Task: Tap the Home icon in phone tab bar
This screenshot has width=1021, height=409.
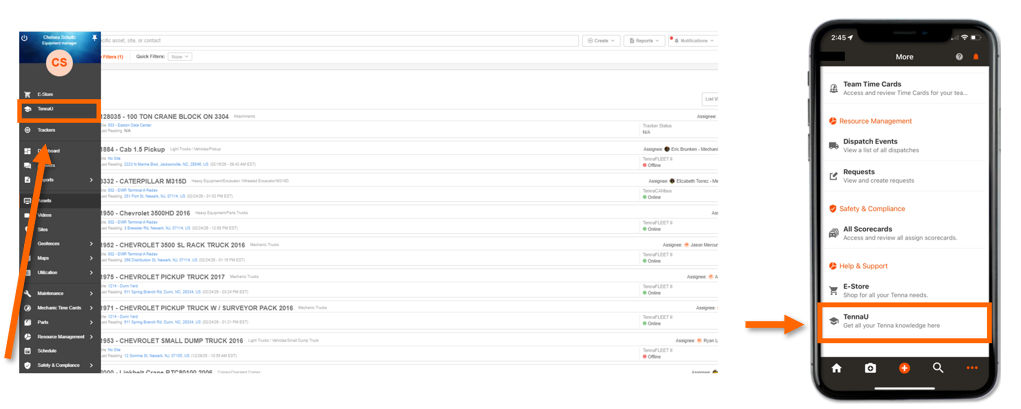Action: click(837, 368)
